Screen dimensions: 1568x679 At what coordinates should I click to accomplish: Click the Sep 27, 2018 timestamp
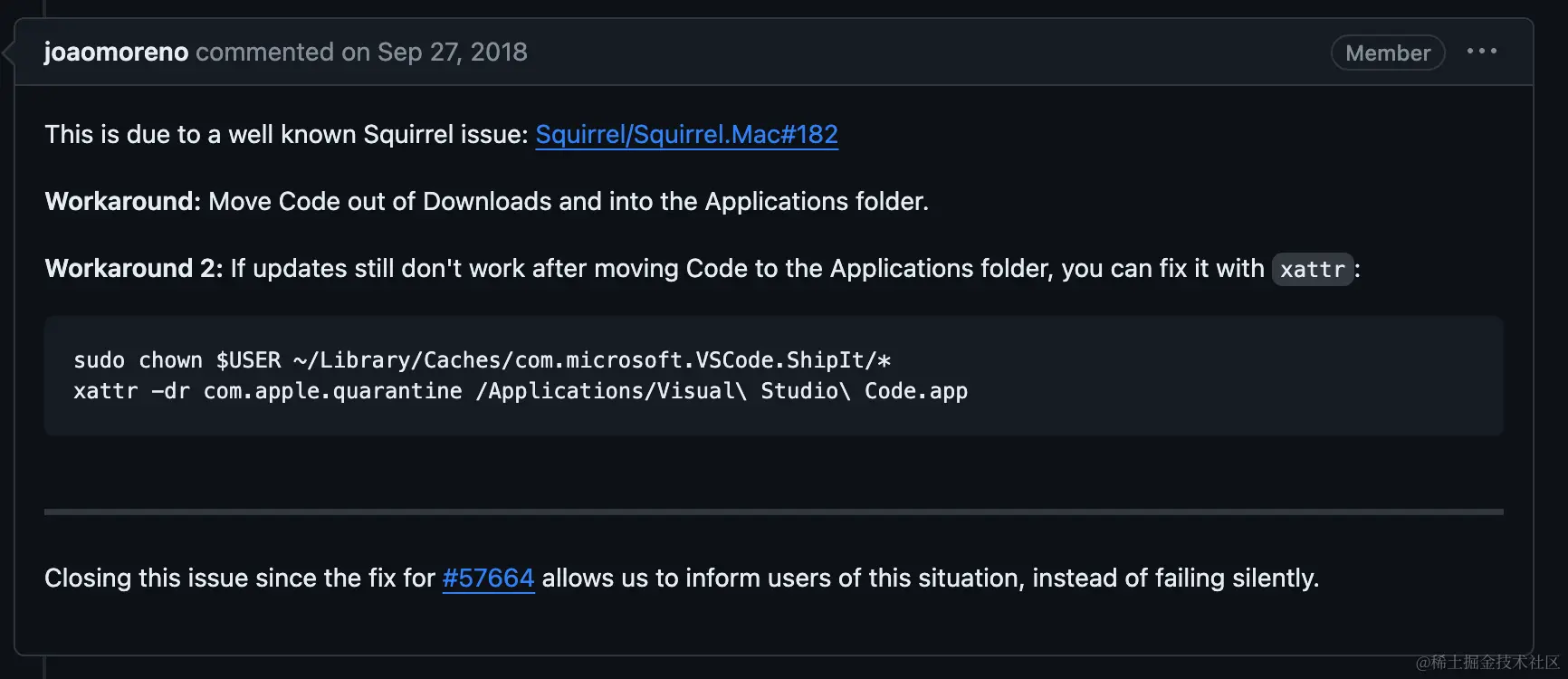click(452, 53)
